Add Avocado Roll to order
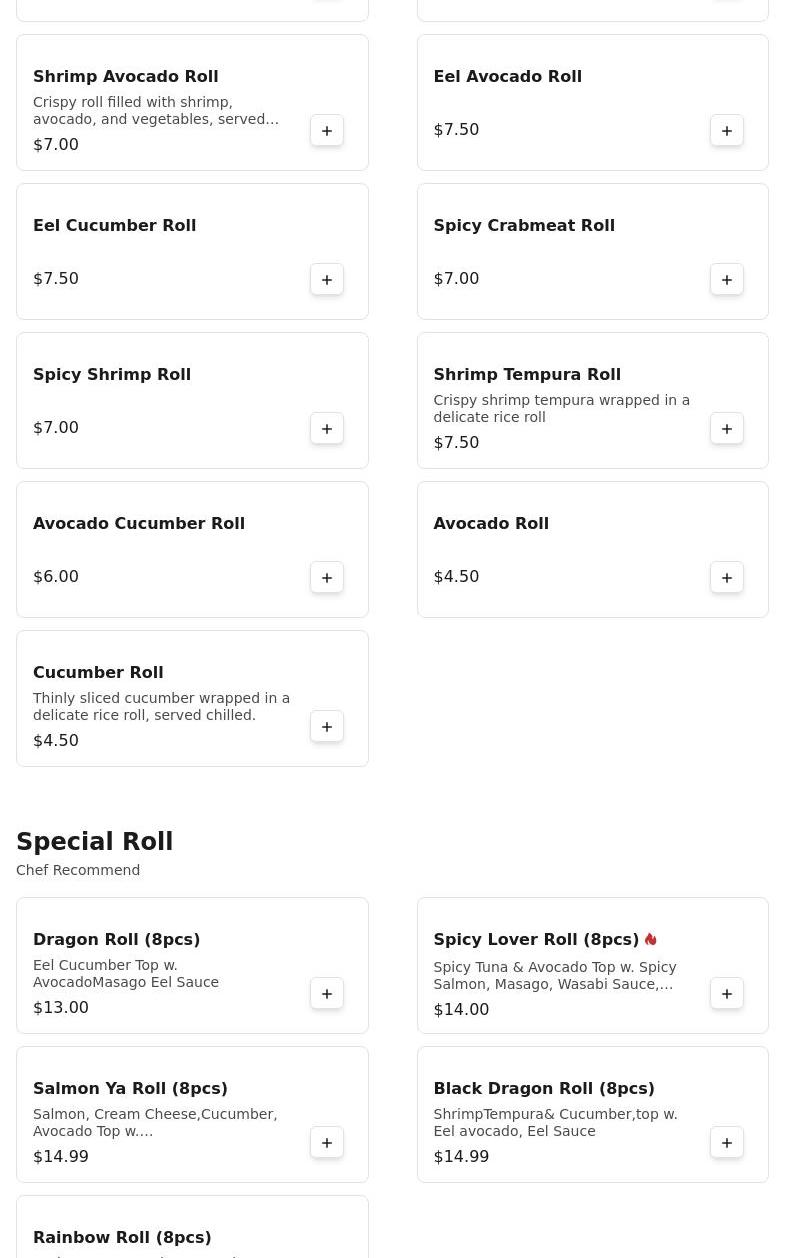The width and height of the screenshot is (785, 1258). tap(727, 578)
